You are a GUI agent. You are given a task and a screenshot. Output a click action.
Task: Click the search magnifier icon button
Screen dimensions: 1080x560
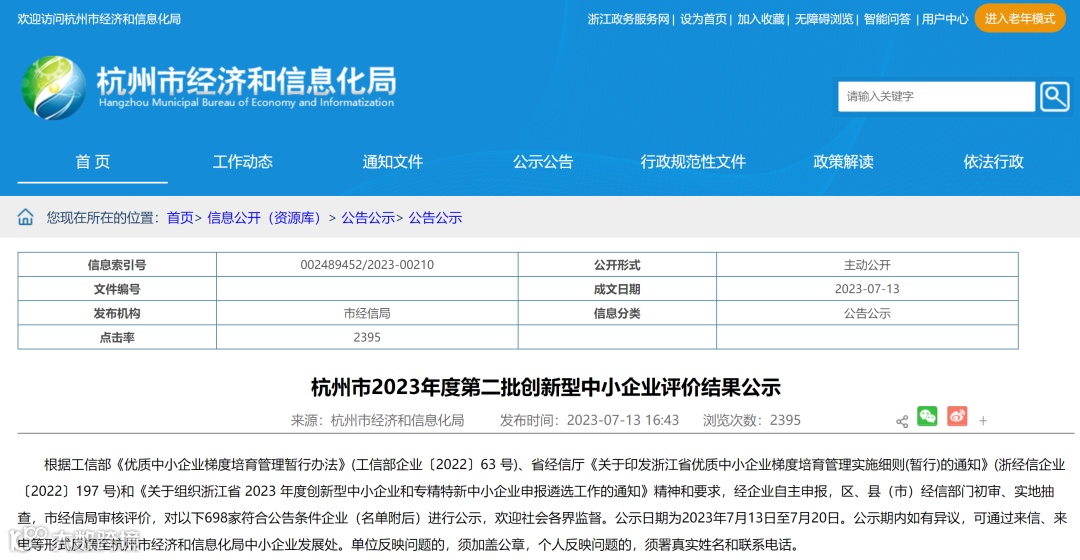coord(1055,96)
